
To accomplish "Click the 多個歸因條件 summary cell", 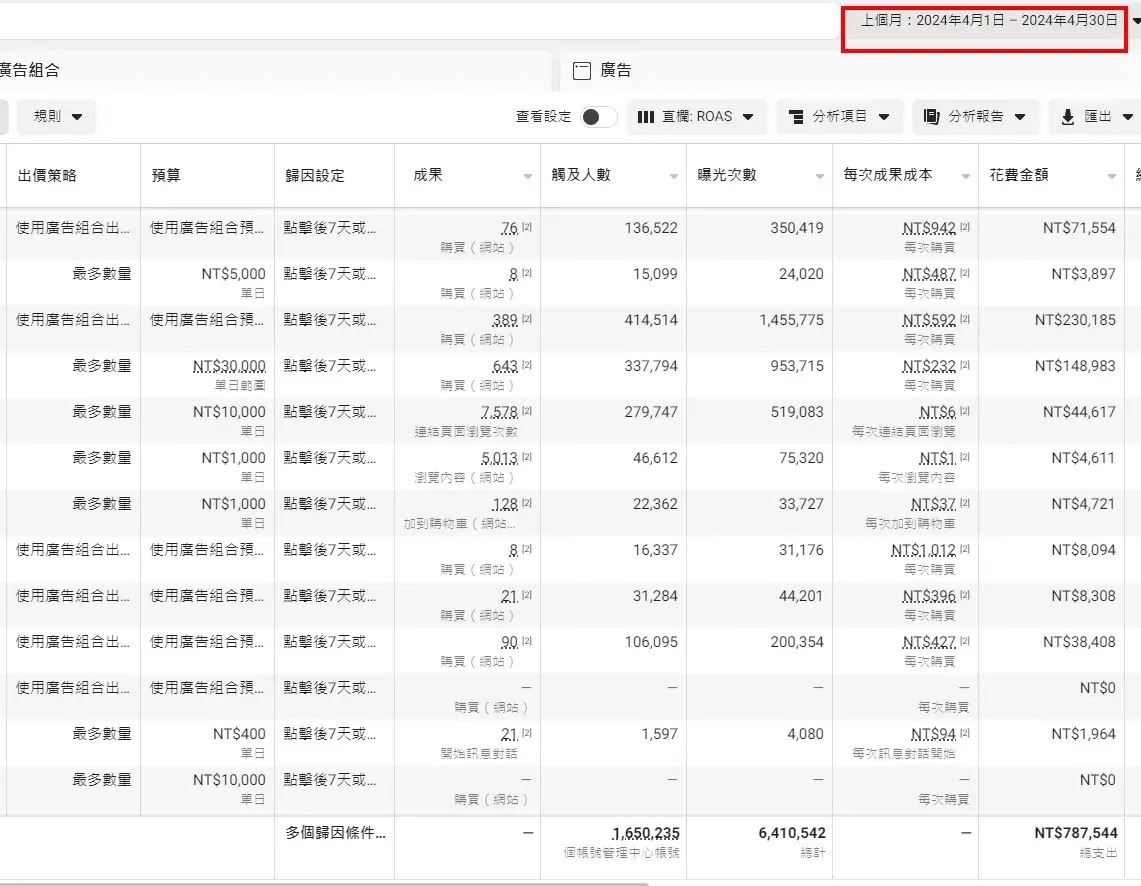I will (x=335, y=834).
